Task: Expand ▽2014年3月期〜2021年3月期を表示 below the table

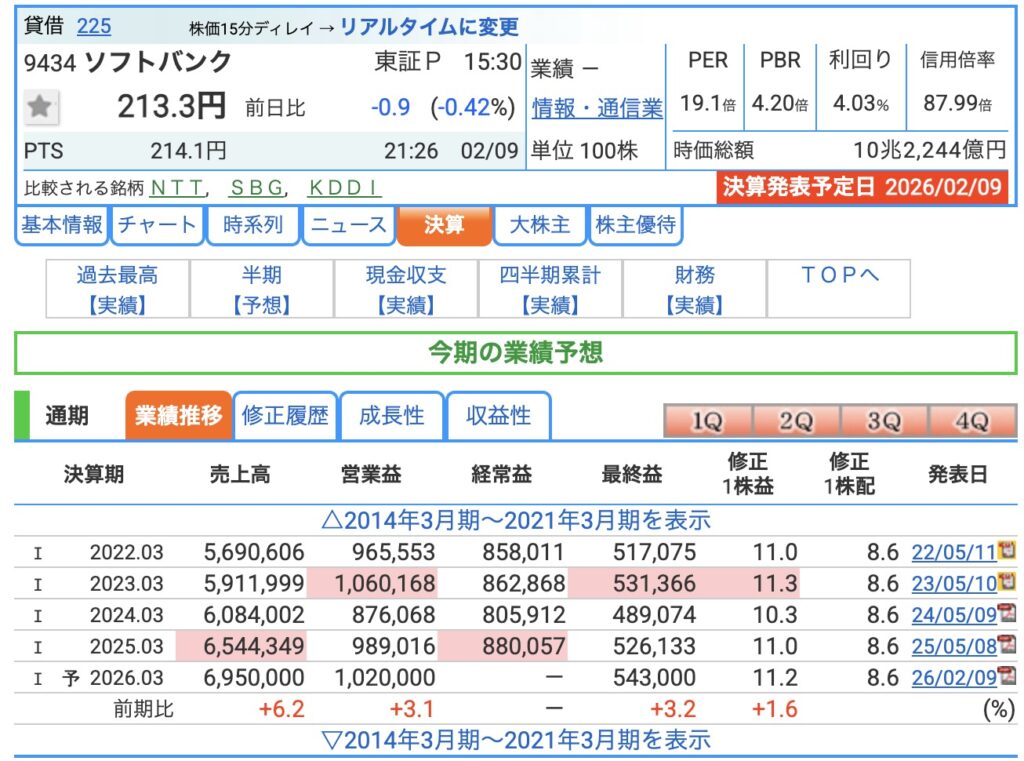Action: coord(515,740)
